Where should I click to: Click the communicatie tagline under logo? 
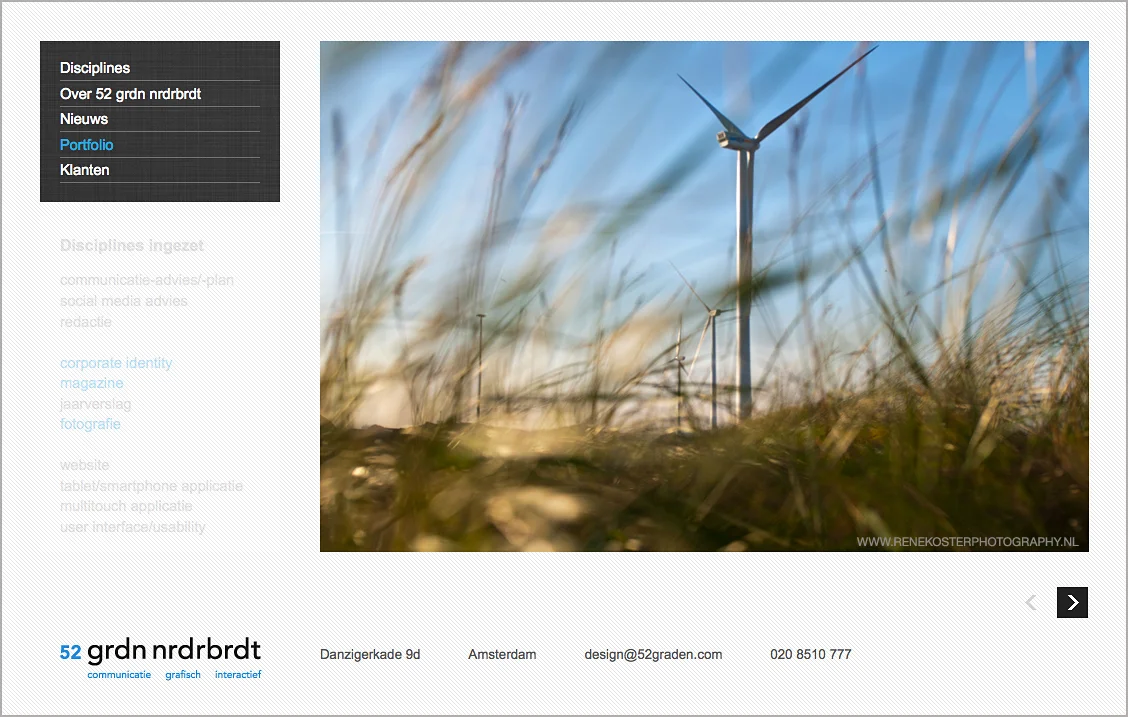(x=119, y=675)
